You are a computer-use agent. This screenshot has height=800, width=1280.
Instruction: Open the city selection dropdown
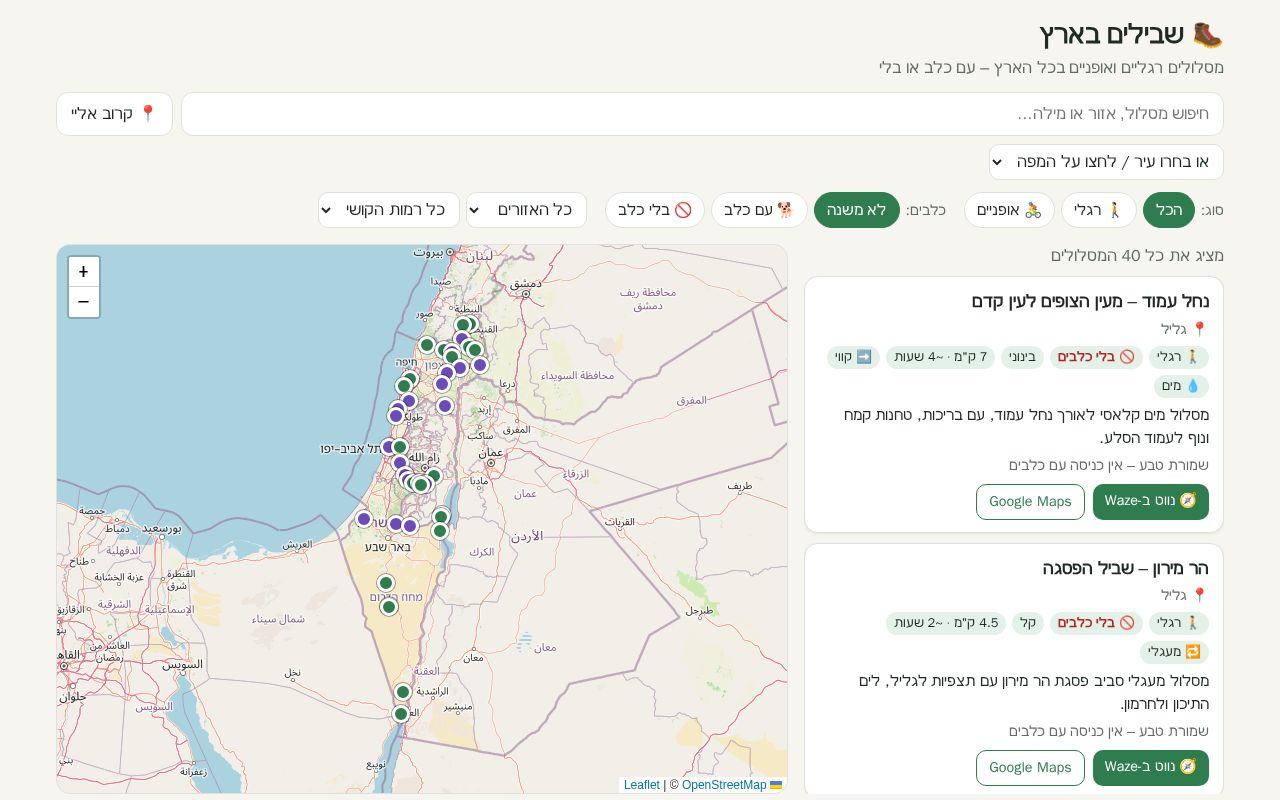click(x=1106, y=162)
